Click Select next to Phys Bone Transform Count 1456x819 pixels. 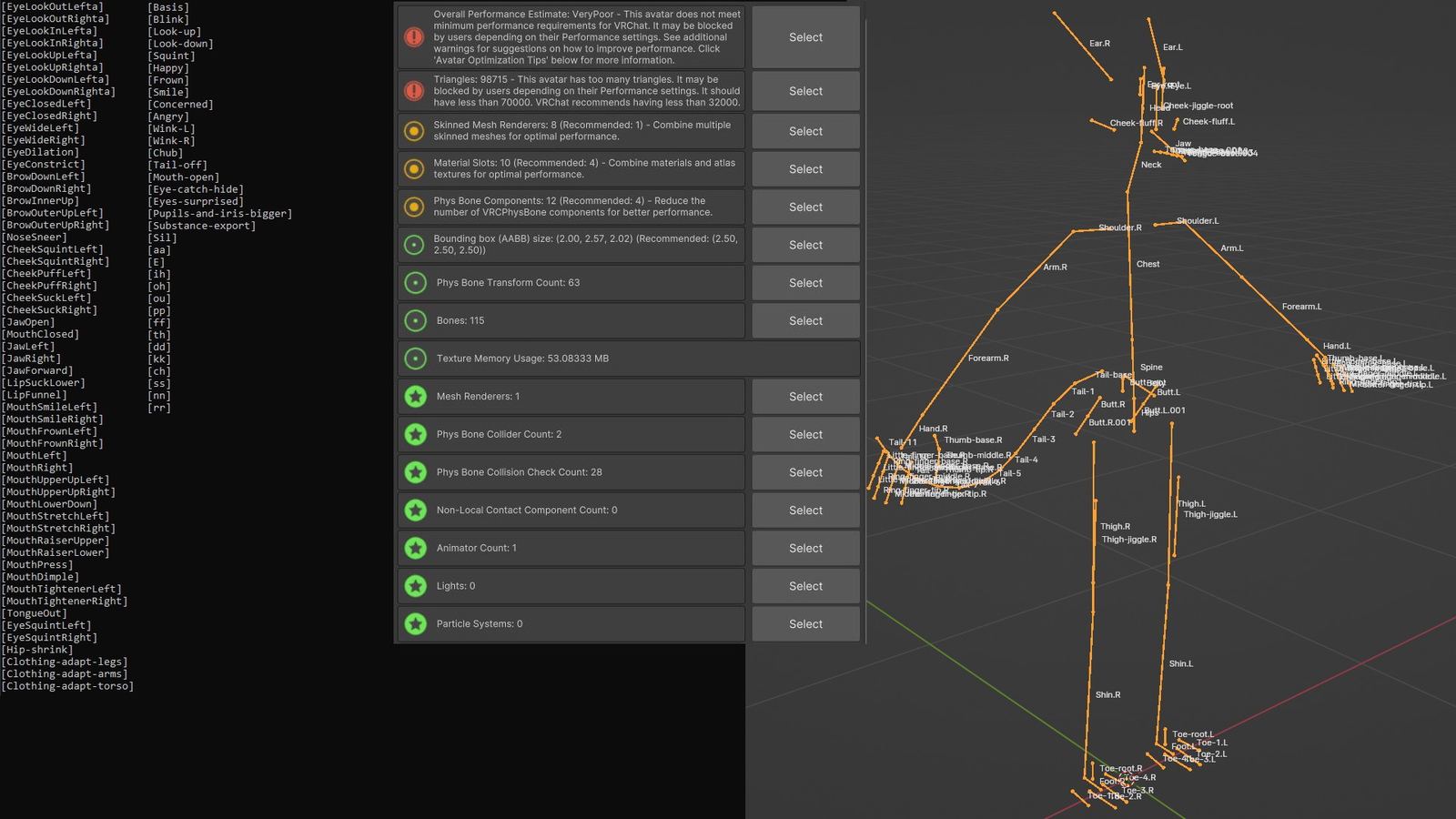tap(805, 283)
